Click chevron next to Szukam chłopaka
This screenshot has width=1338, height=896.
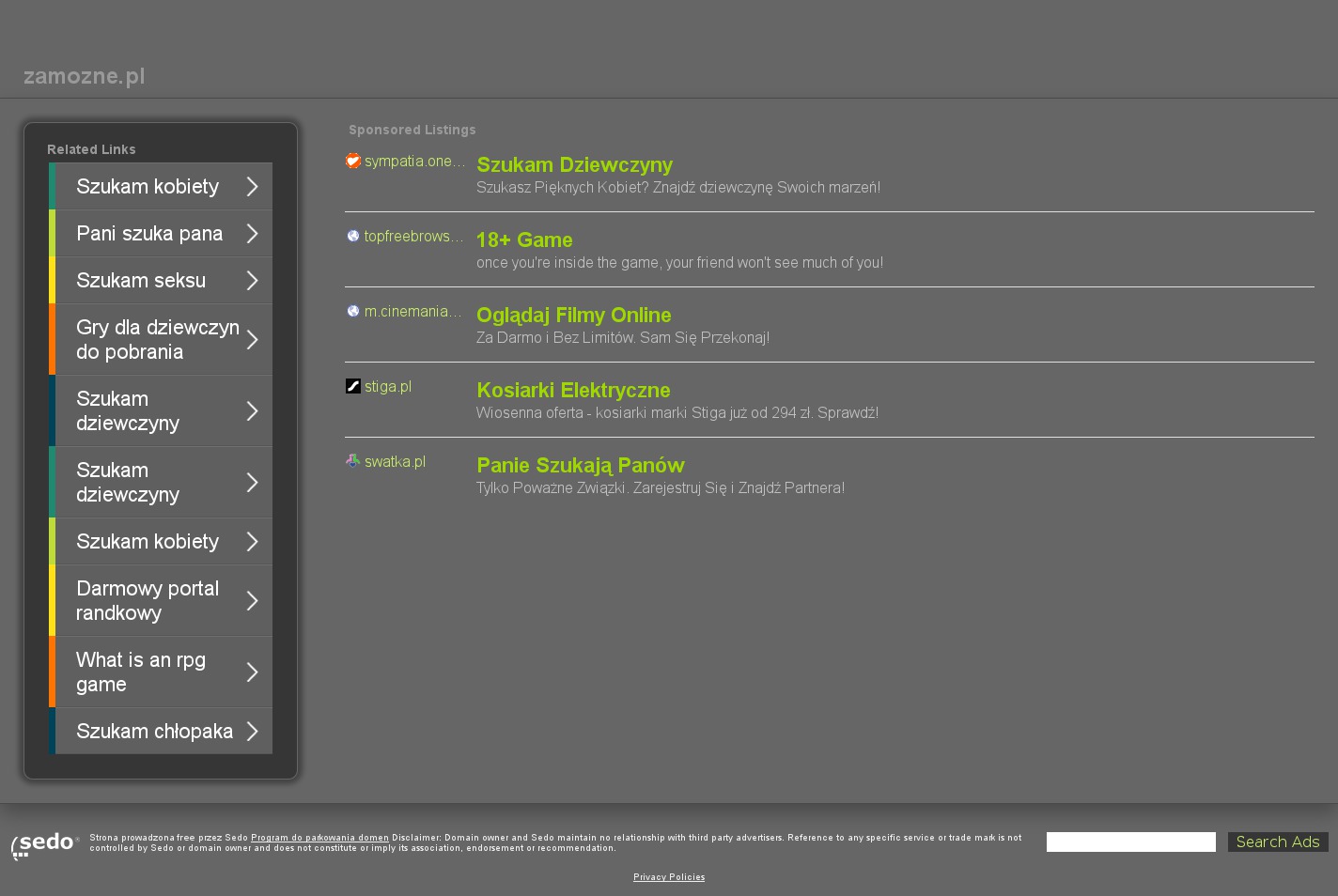252,732
